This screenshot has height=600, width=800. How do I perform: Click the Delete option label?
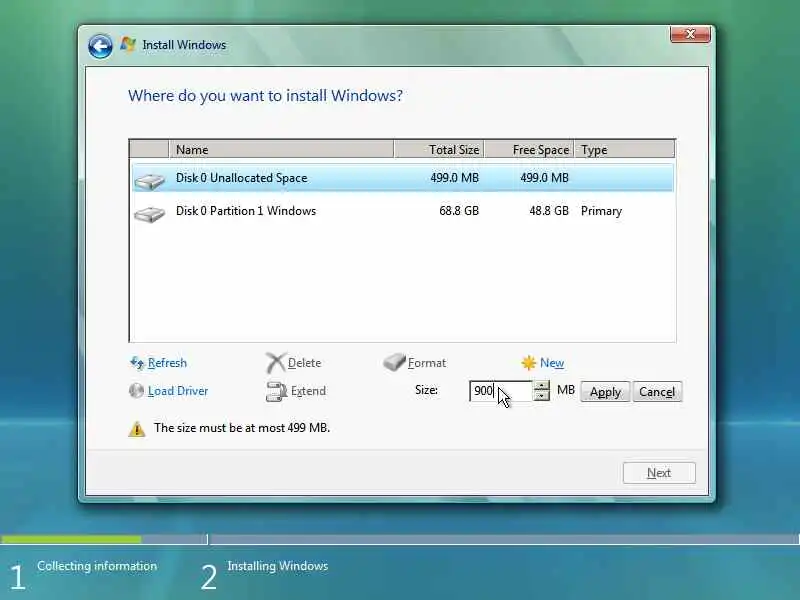[304, 363]
